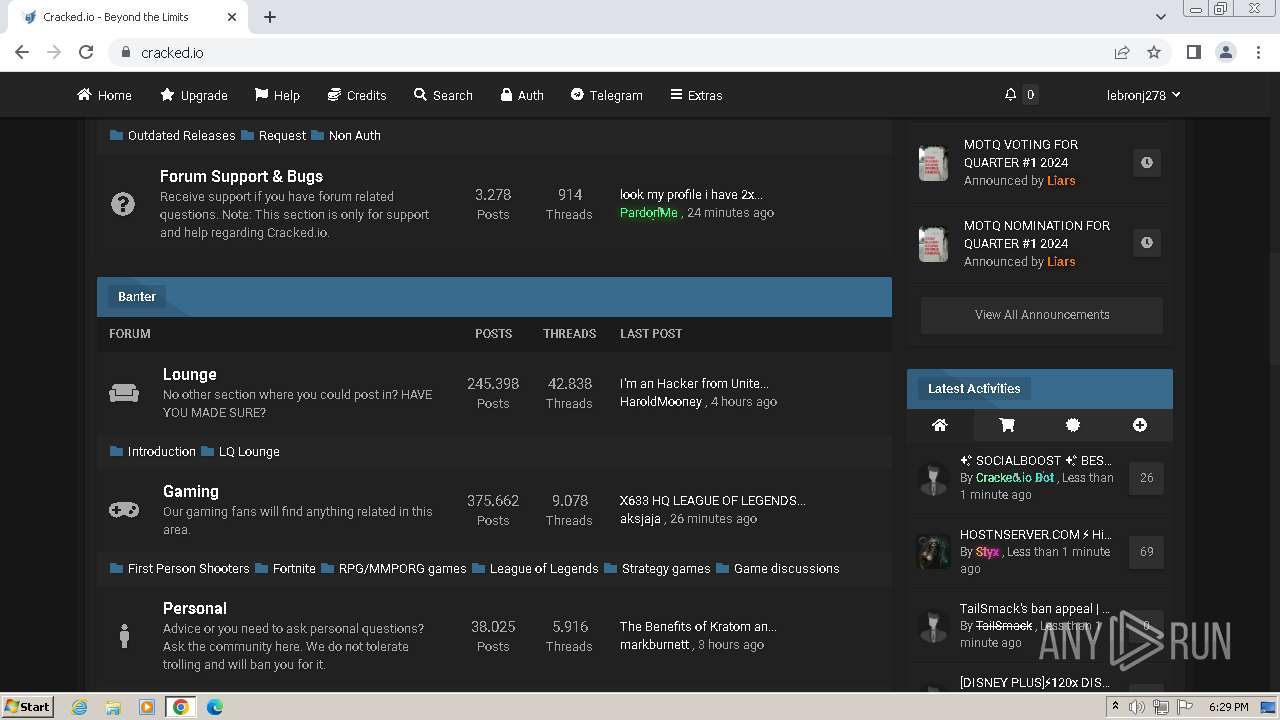The width and height of the screenshot is (1280, 720).
Task: View aksjaja's profile
Action: pos(640,518)
